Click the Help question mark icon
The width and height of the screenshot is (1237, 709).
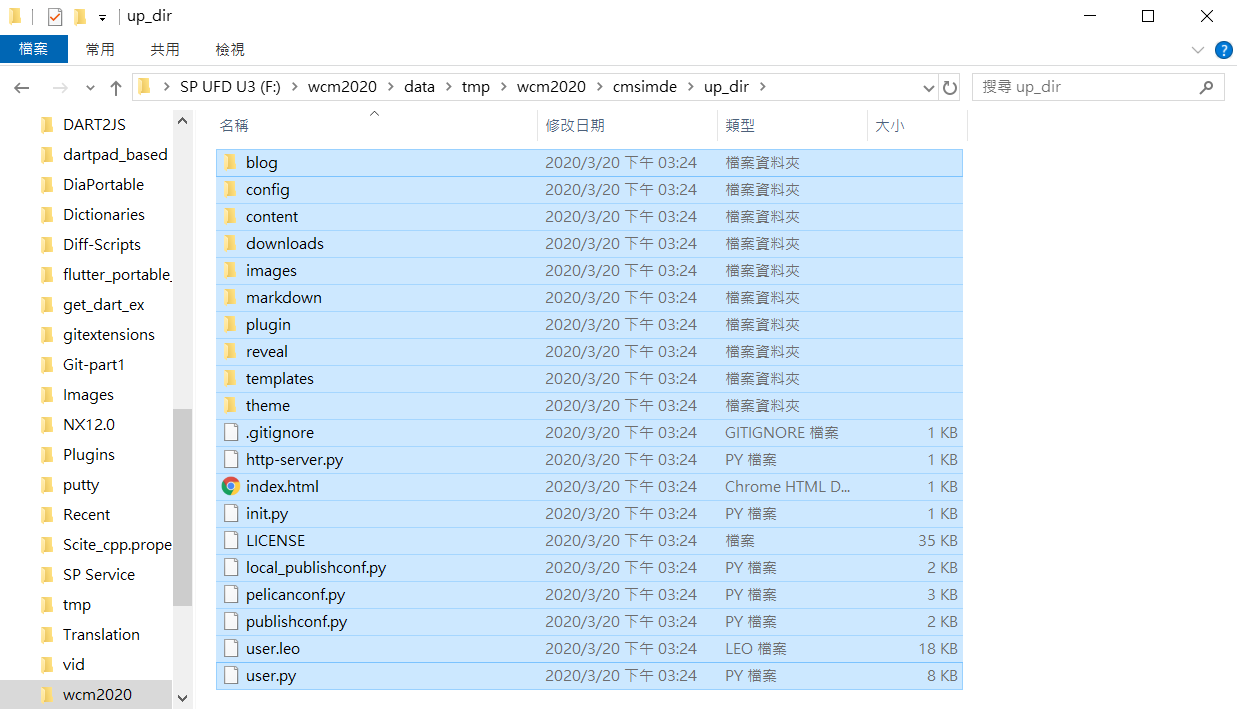1223,50
